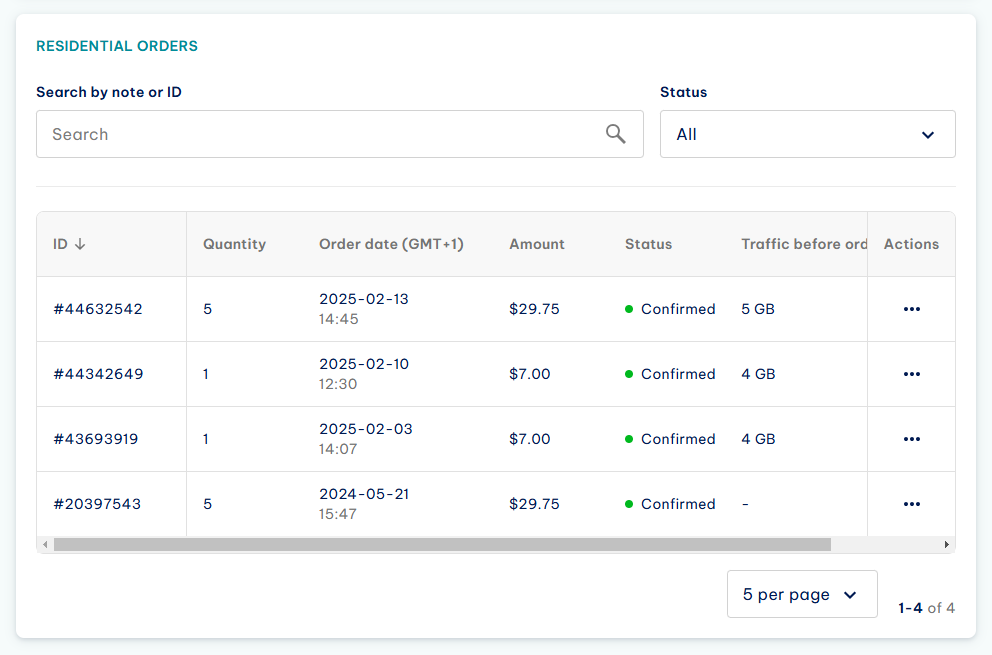The height and width of the screenshot is (655, 992).
Task: Click the chevron in Status All box
Action: (x=927, y=135)
